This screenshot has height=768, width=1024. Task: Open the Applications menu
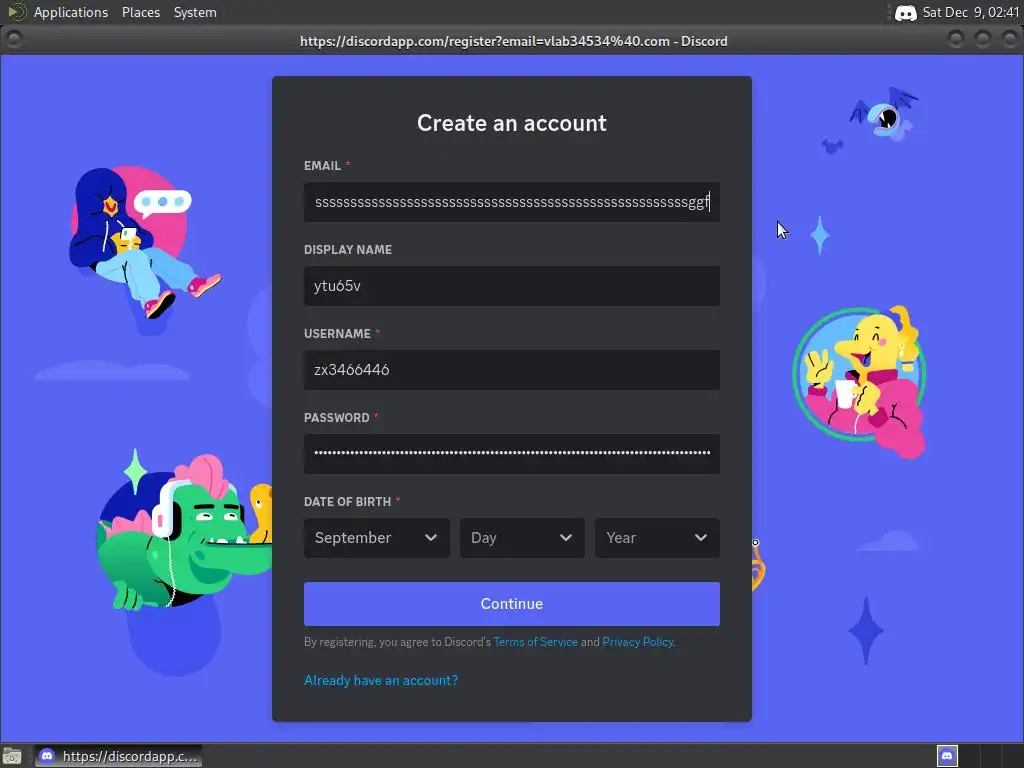point(71,12)
